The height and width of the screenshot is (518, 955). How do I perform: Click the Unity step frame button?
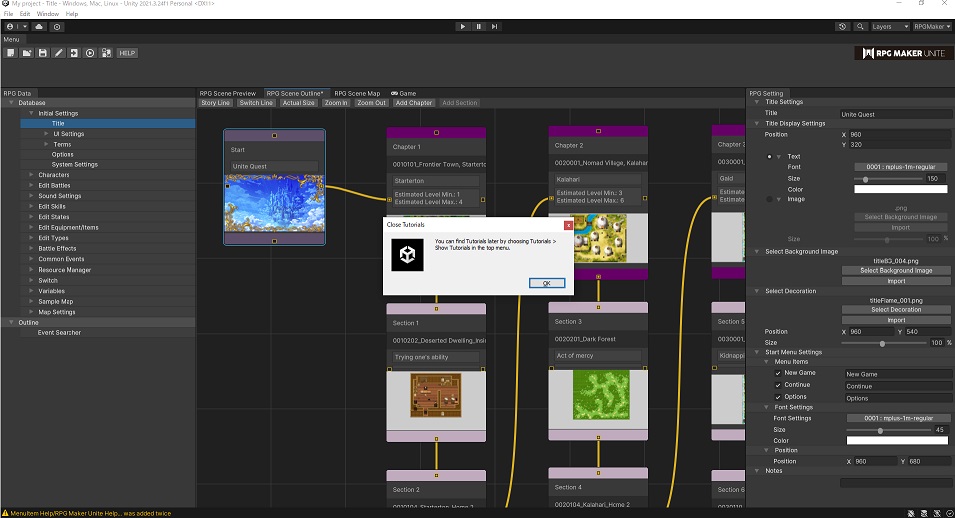click(x=495, y=26)
